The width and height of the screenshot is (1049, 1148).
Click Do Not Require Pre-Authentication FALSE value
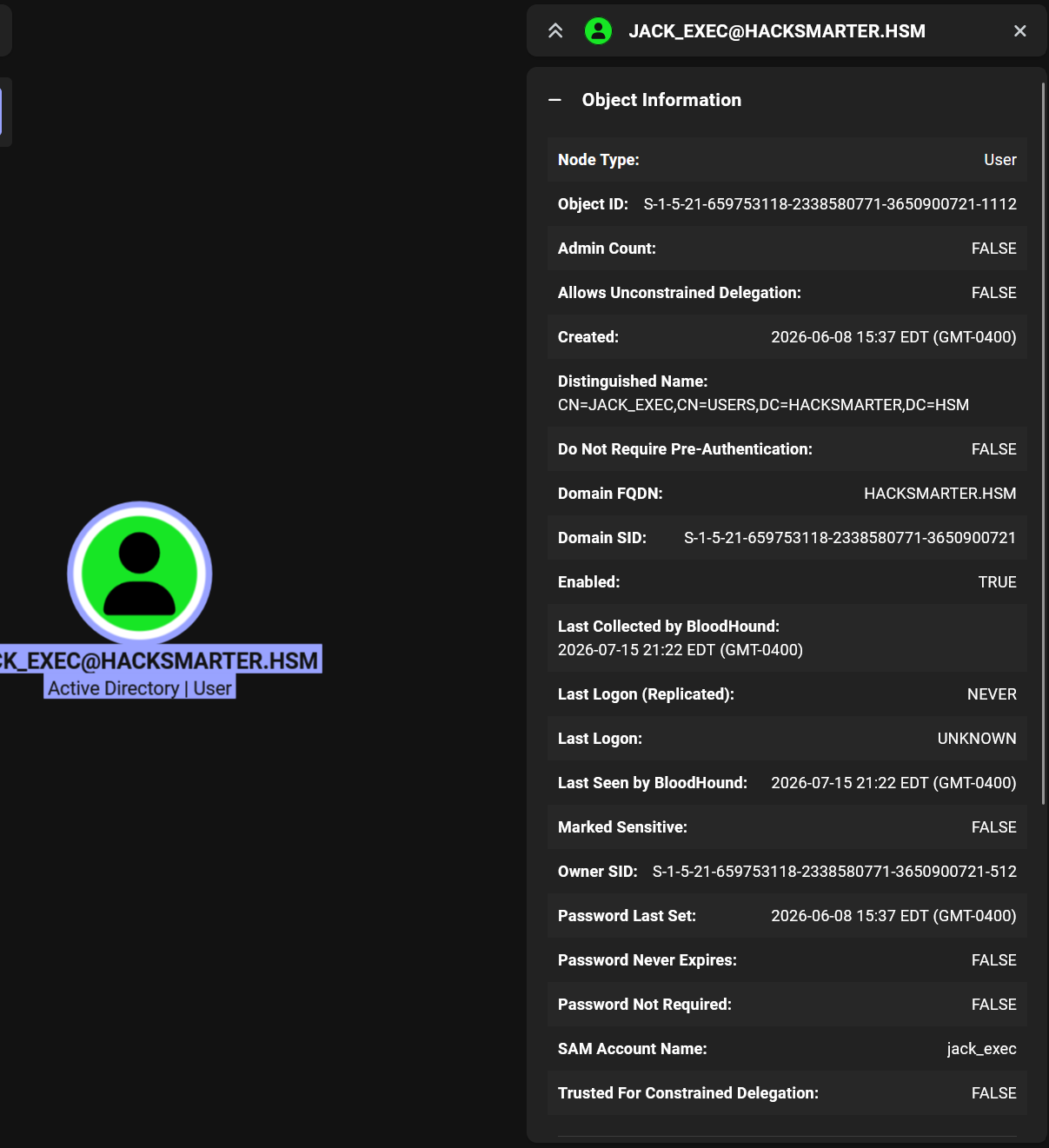994,449
